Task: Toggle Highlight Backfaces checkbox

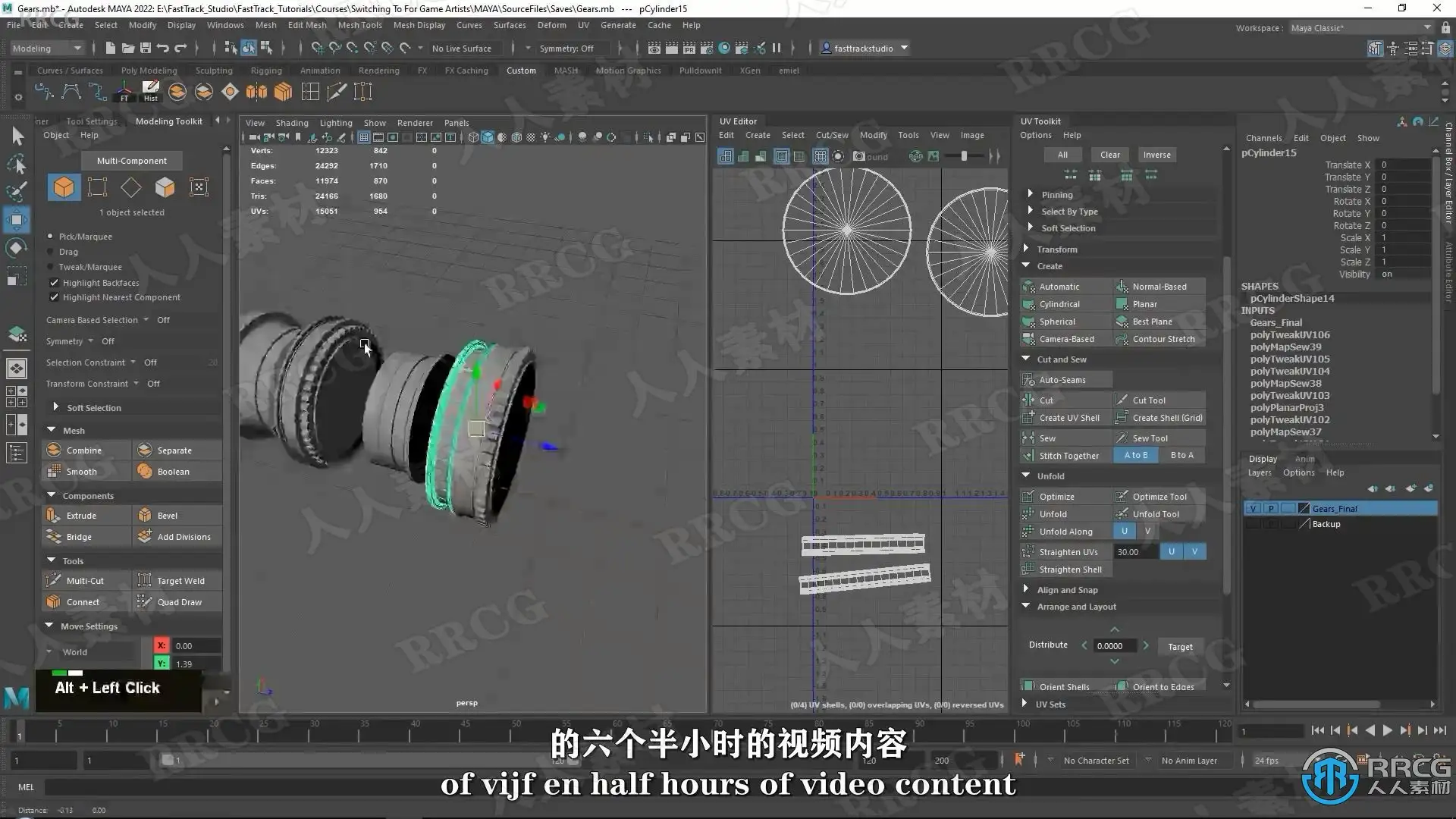Action: (54, 282)
